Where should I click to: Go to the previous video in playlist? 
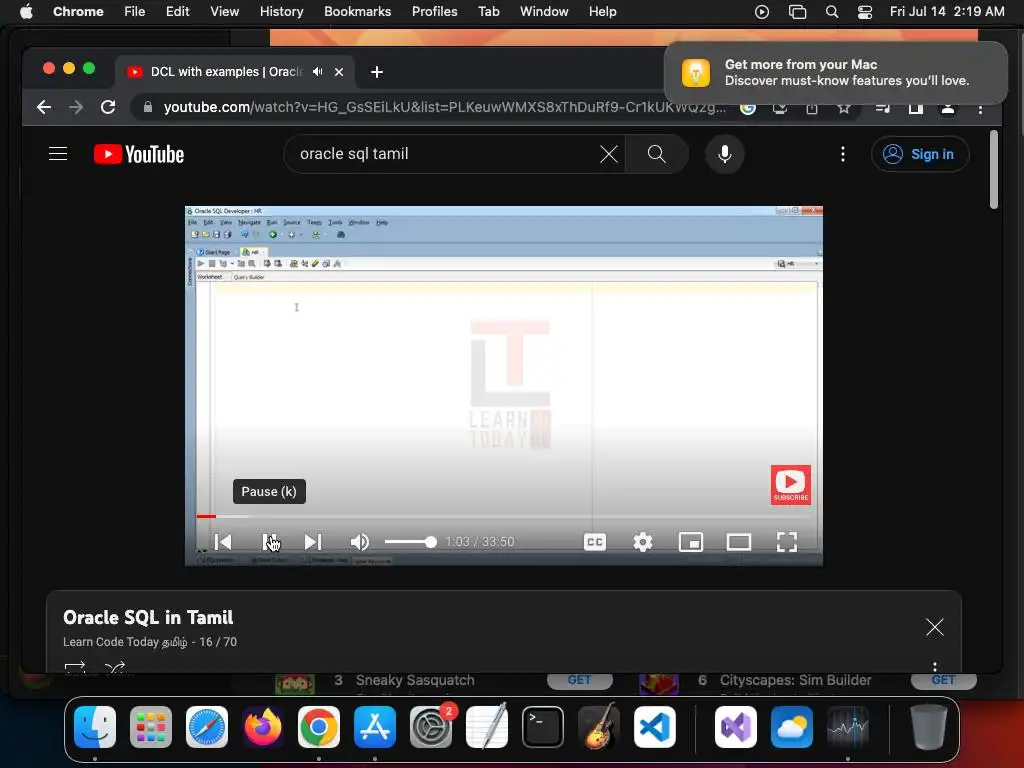[223, 541]
